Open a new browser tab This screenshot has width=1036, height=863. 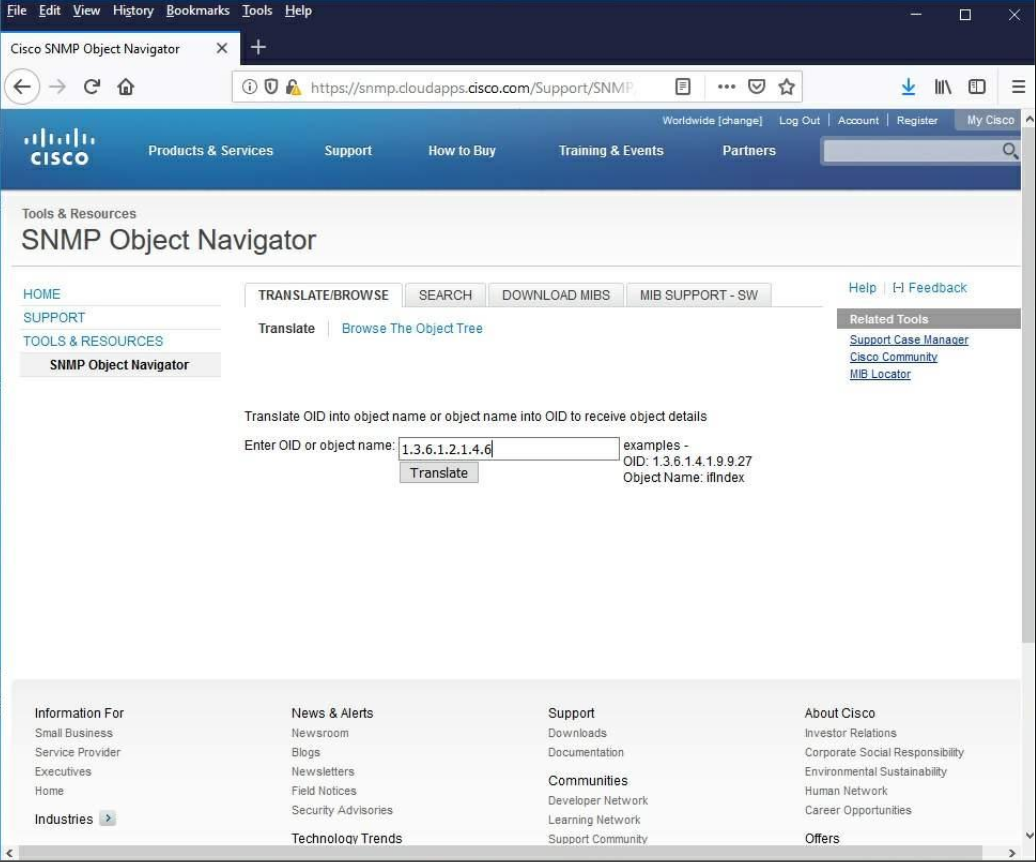(x=258, y=47)
